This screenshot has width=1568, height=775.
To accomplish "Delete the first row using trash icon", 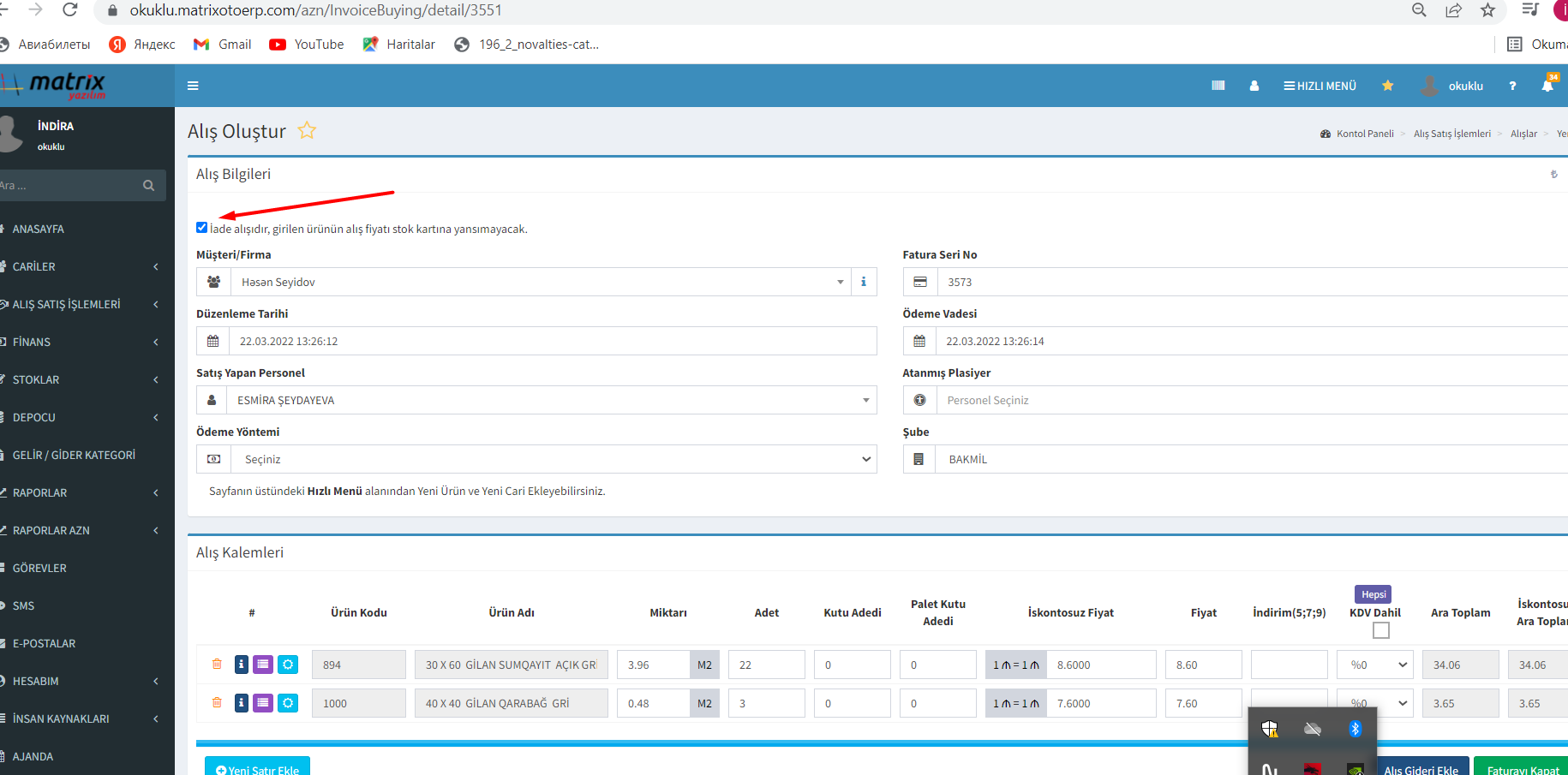I will 217,665.
